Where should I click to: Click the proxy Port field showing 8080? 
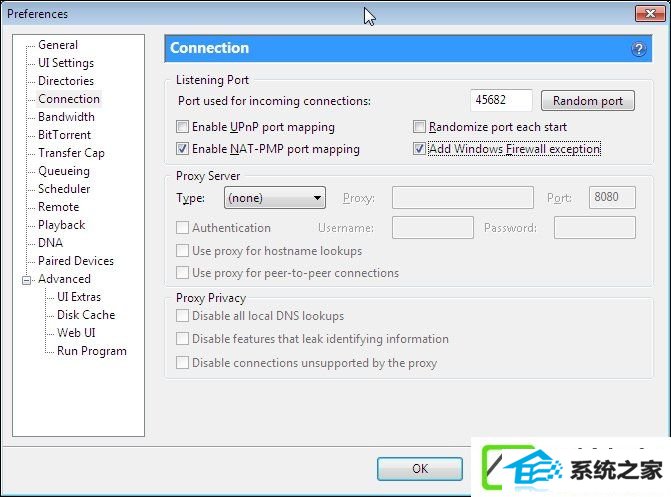612,197
